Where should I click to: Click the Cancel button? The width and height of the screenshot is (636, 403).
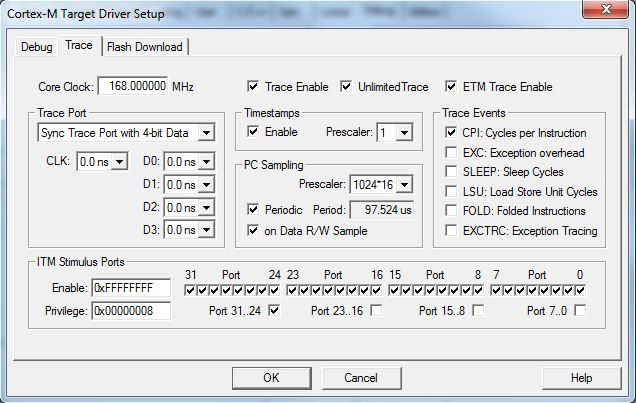[361, 378]
